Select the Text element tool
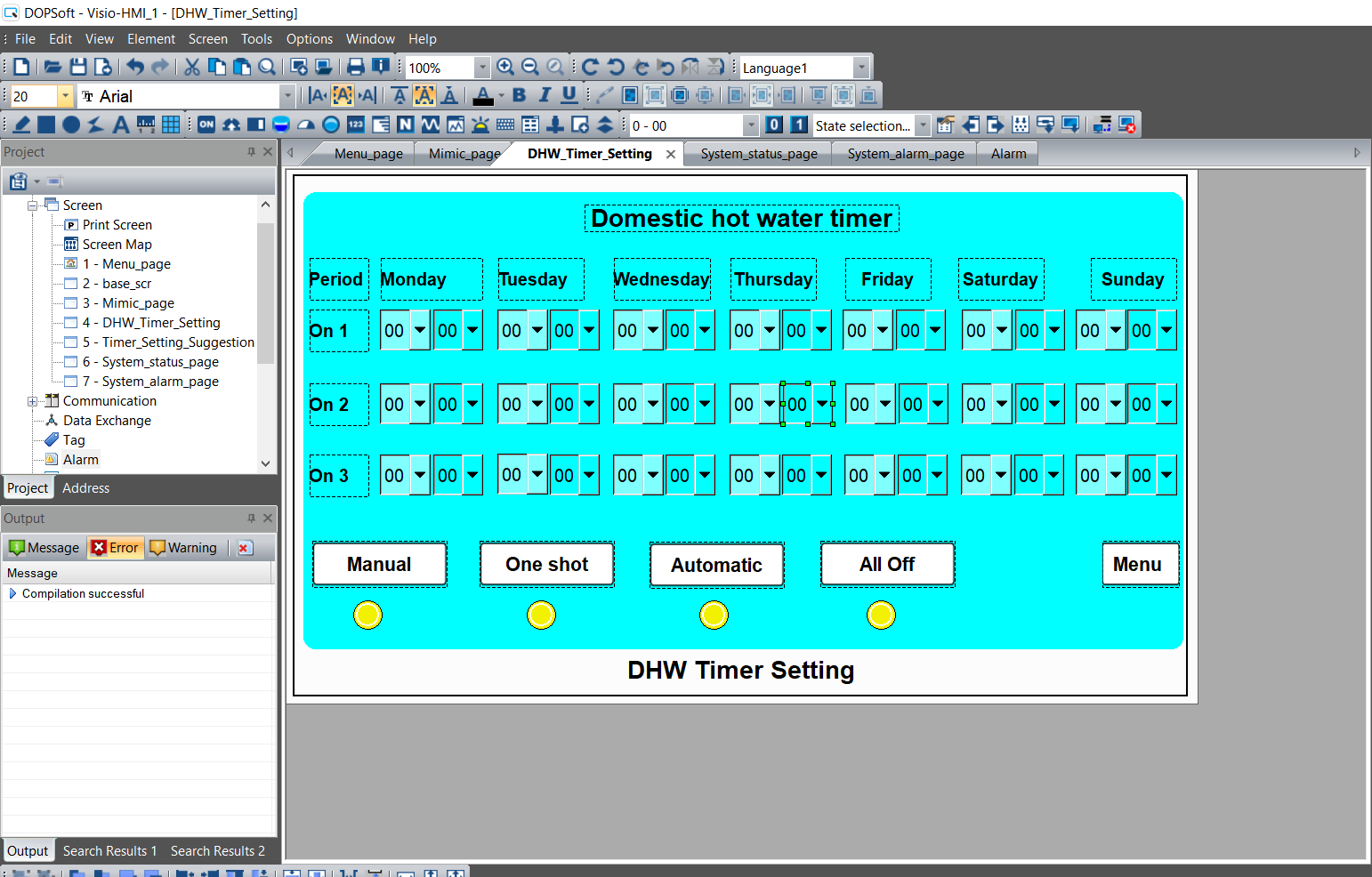This screenshot has height=877, width=1372. (120, 125)
